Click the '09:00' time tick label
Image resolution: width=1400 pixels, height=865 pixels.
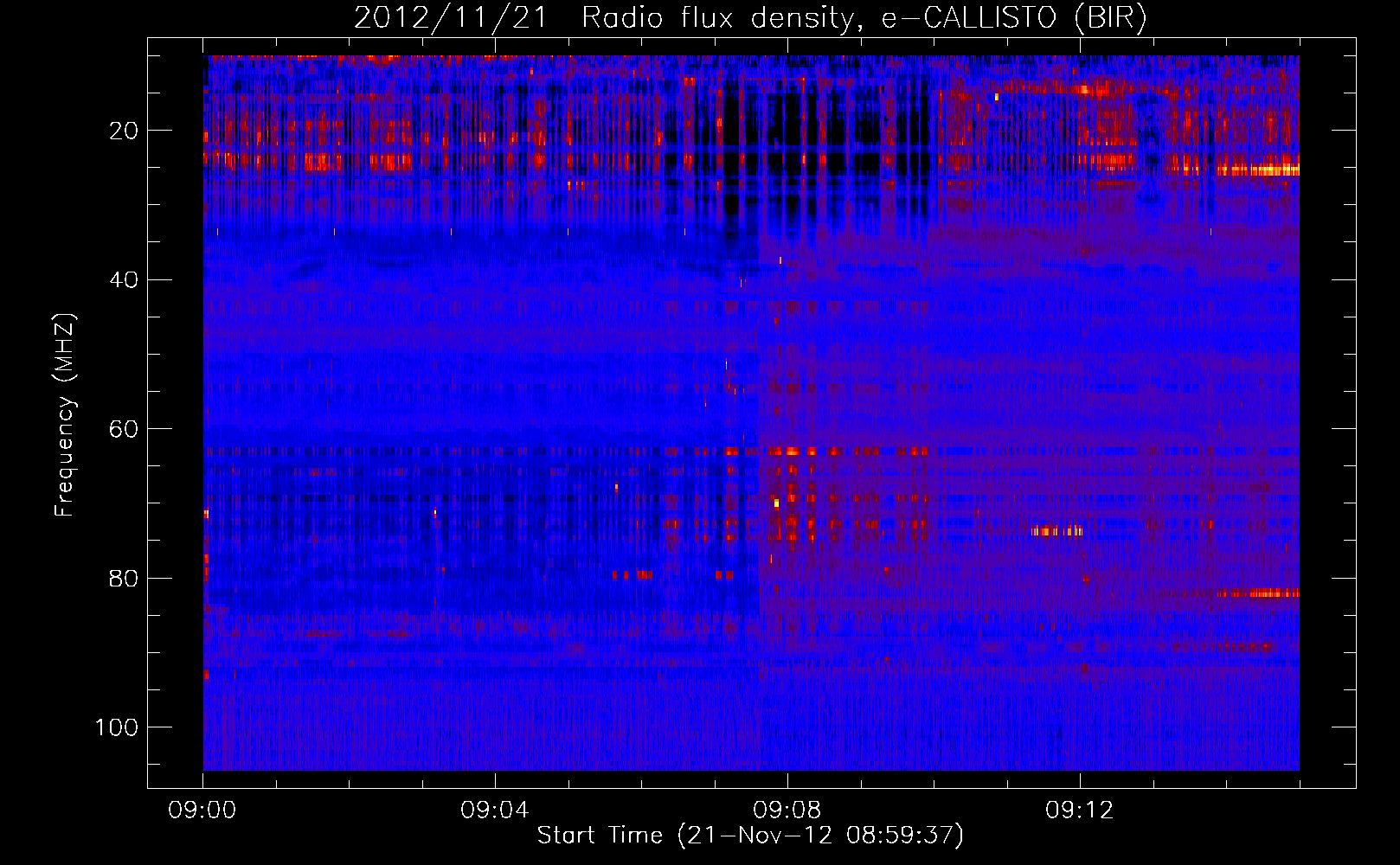click(x=202, y=811)
